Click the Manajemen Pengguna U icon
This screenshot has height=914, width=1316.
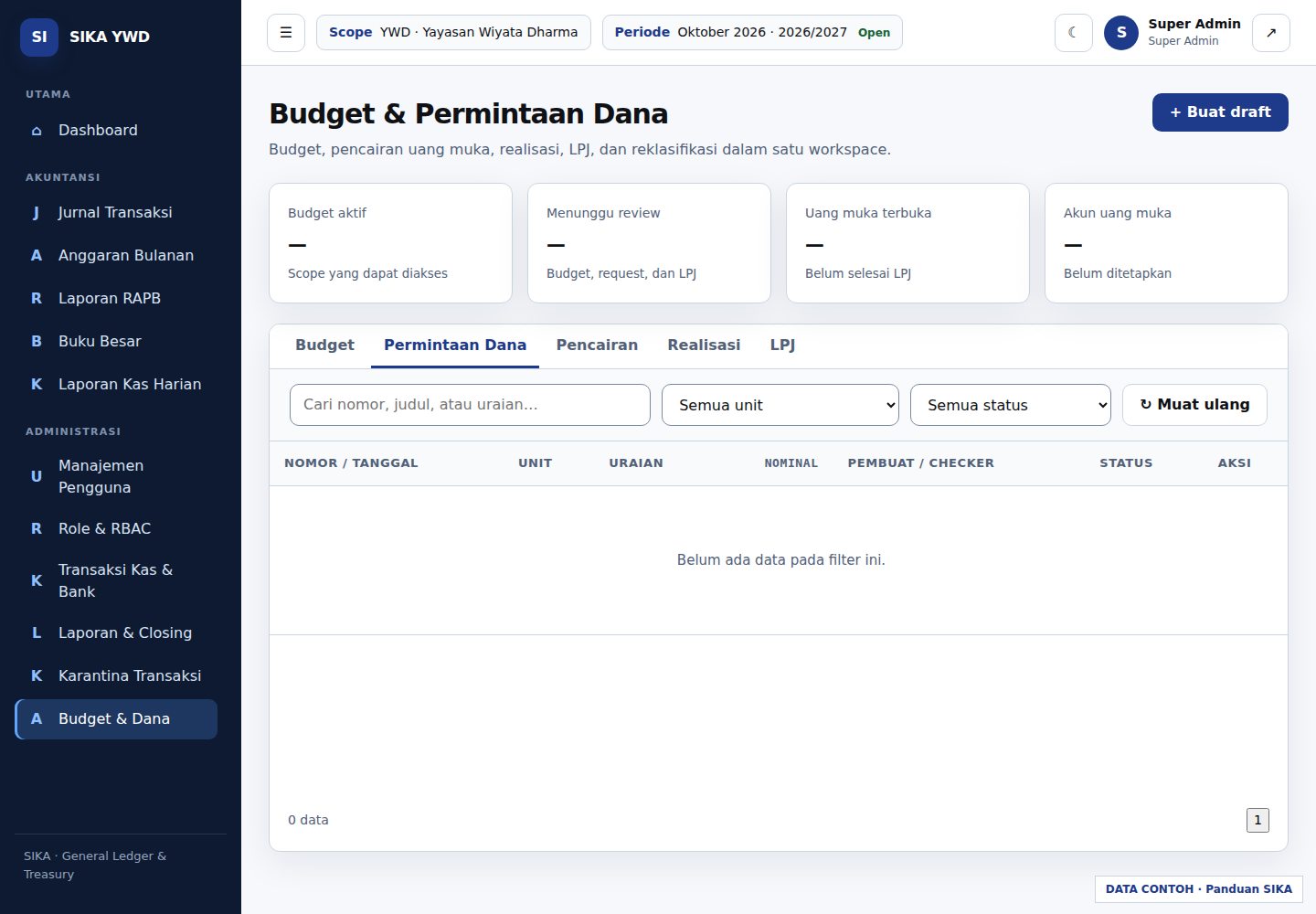click(37, 476)
